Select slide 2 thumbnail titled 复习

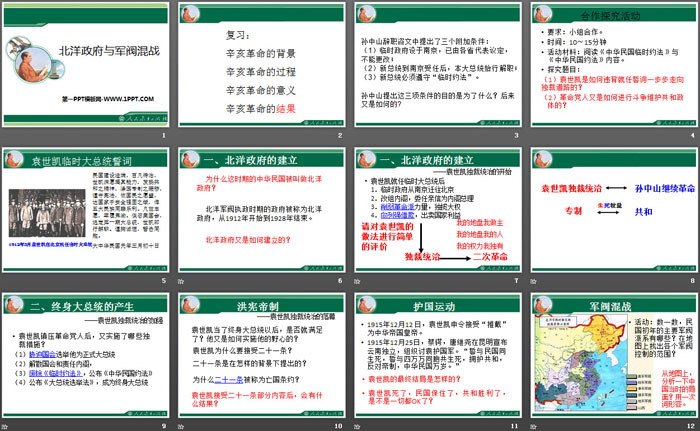[262, 65]
